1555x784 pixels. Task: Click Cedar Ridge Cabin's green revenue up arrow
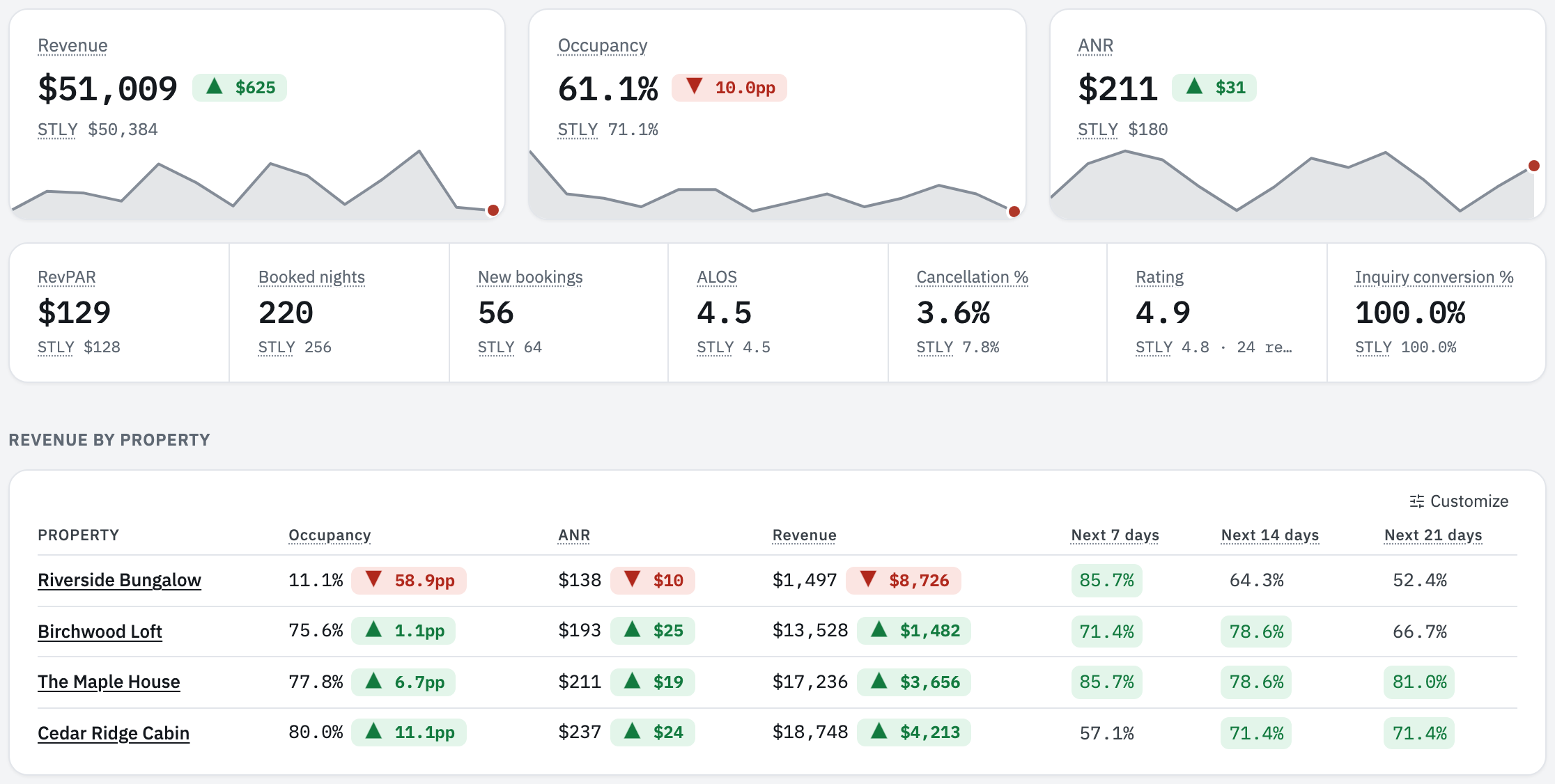point(879,731)
